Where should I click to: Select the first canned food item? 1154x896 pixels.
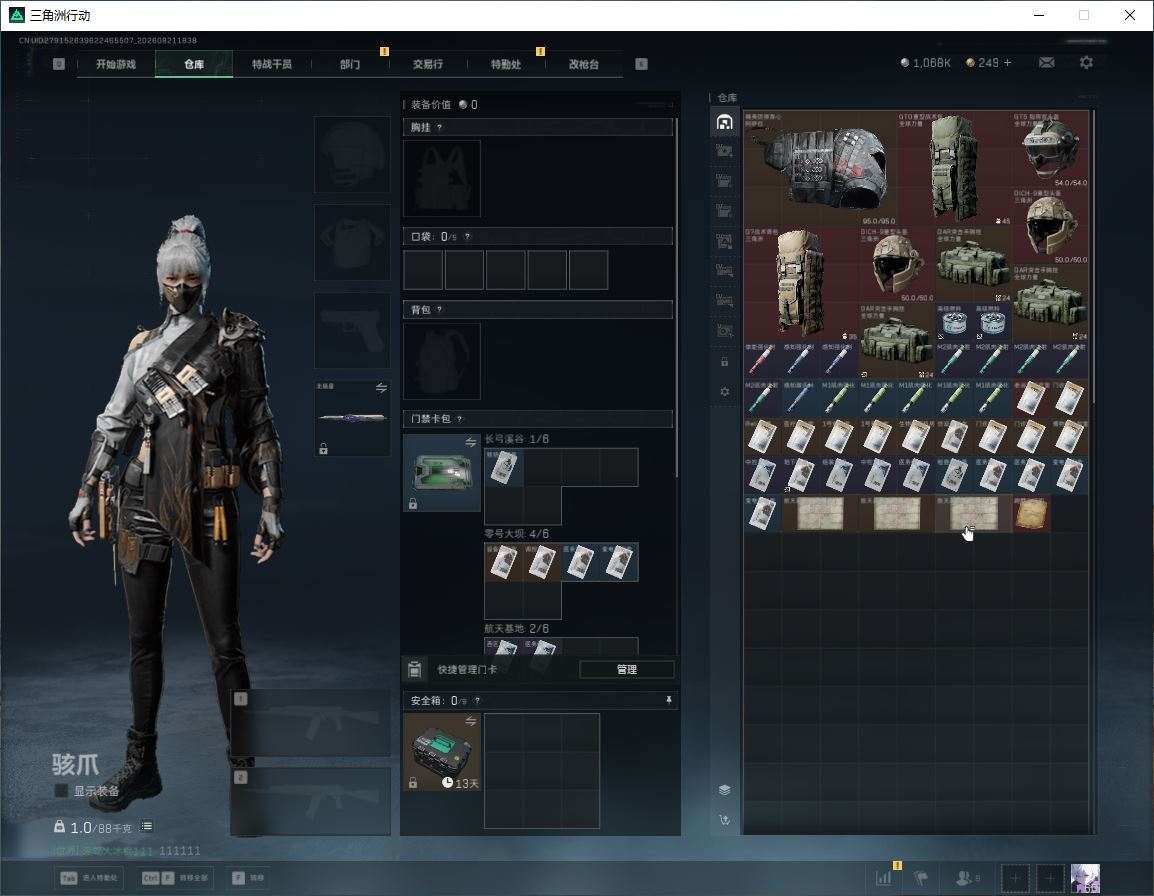(x=955, y=322)
